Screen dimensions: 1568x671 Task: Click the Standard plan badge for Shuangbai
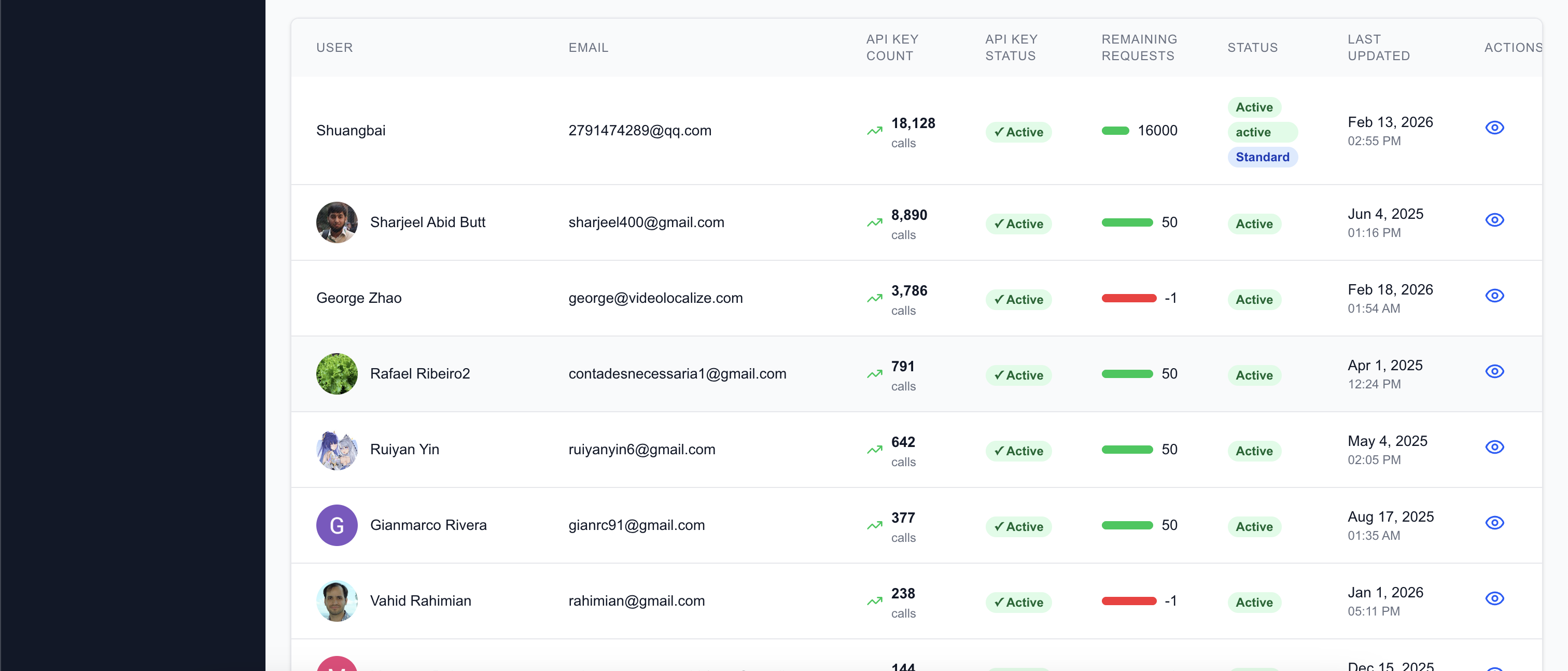[1262, 157]
